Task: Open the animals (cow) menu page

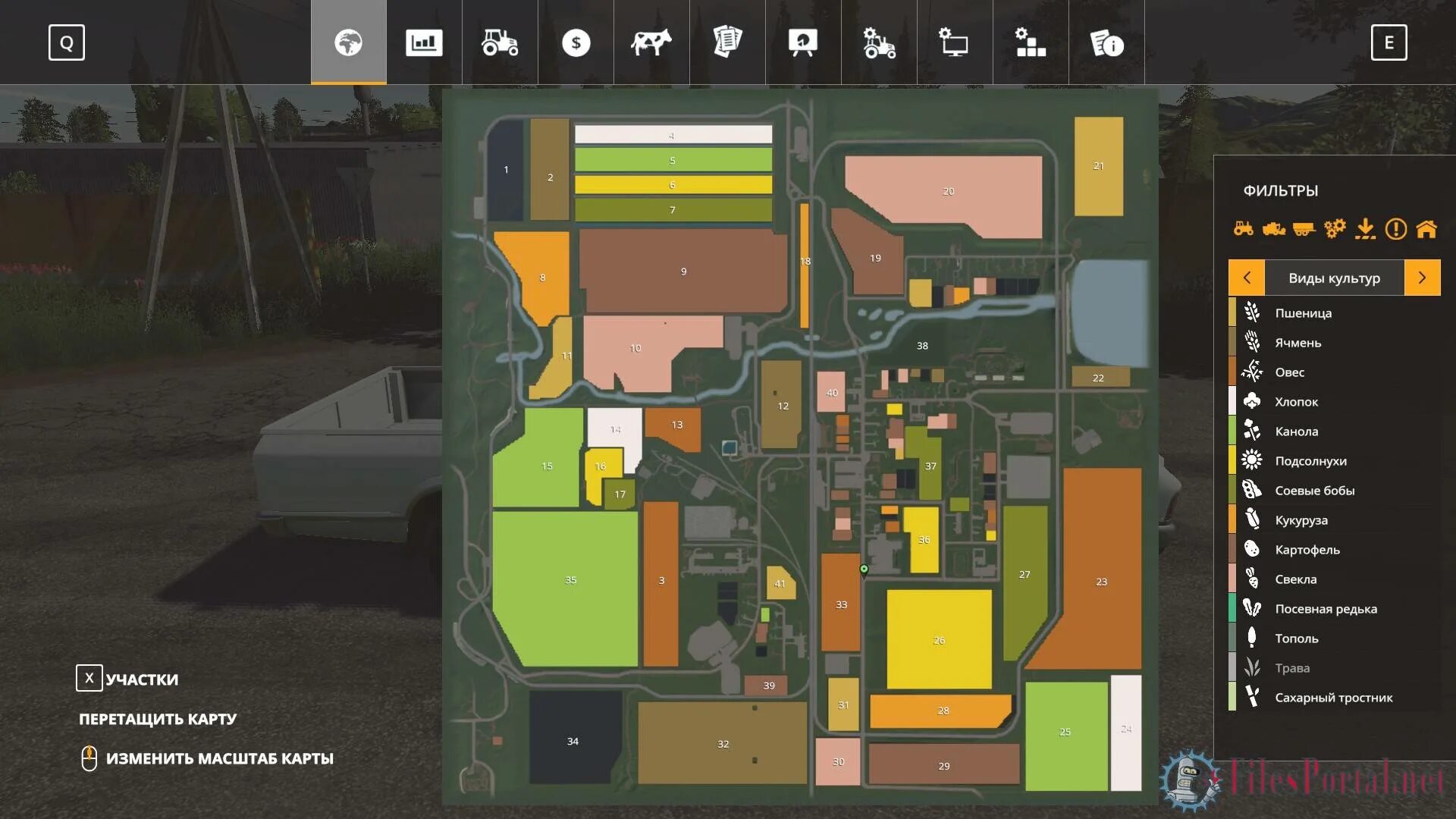Action: click(651, 42)
